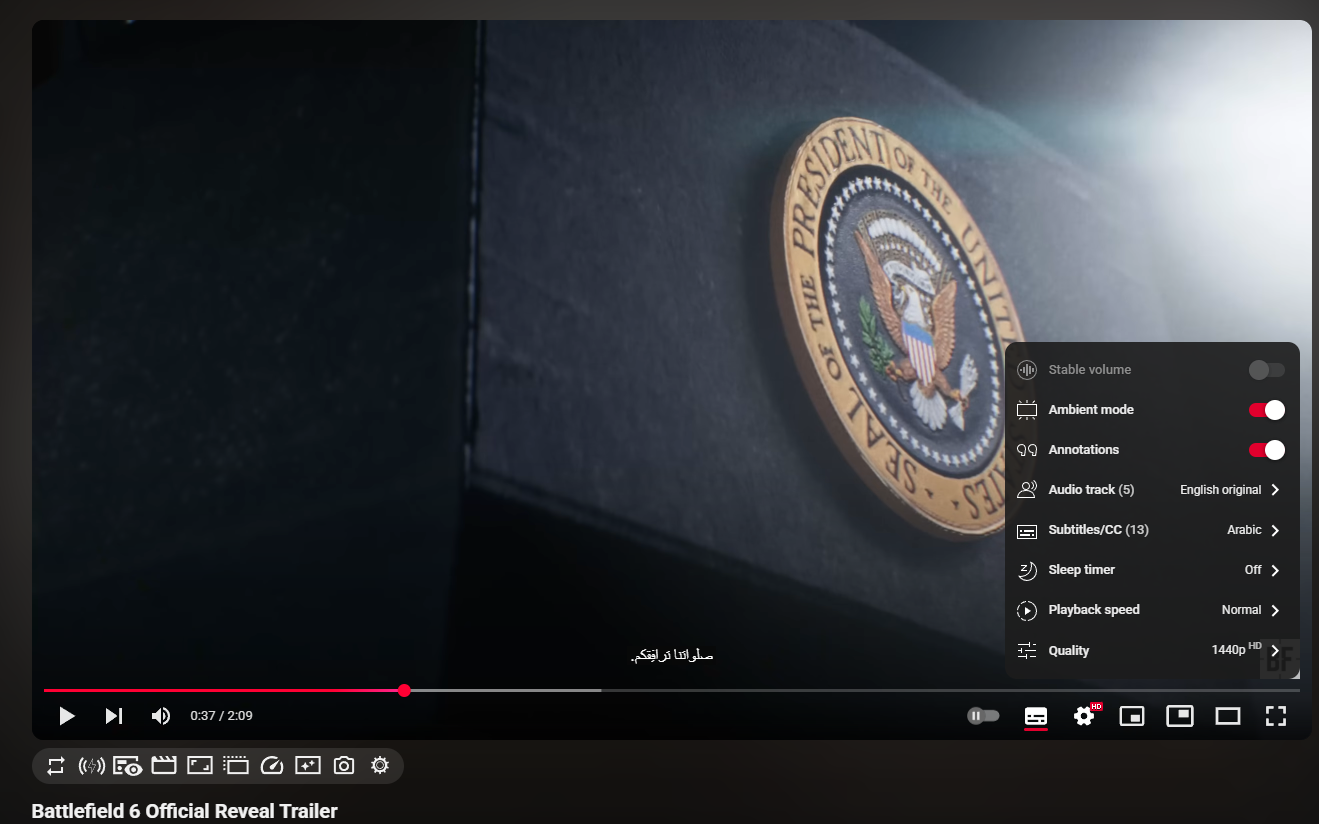Viewport: 1319px width, 824px height.
Task: Click the Subtitles/CC caption icon in settings menu
Action: (1027, 530)
